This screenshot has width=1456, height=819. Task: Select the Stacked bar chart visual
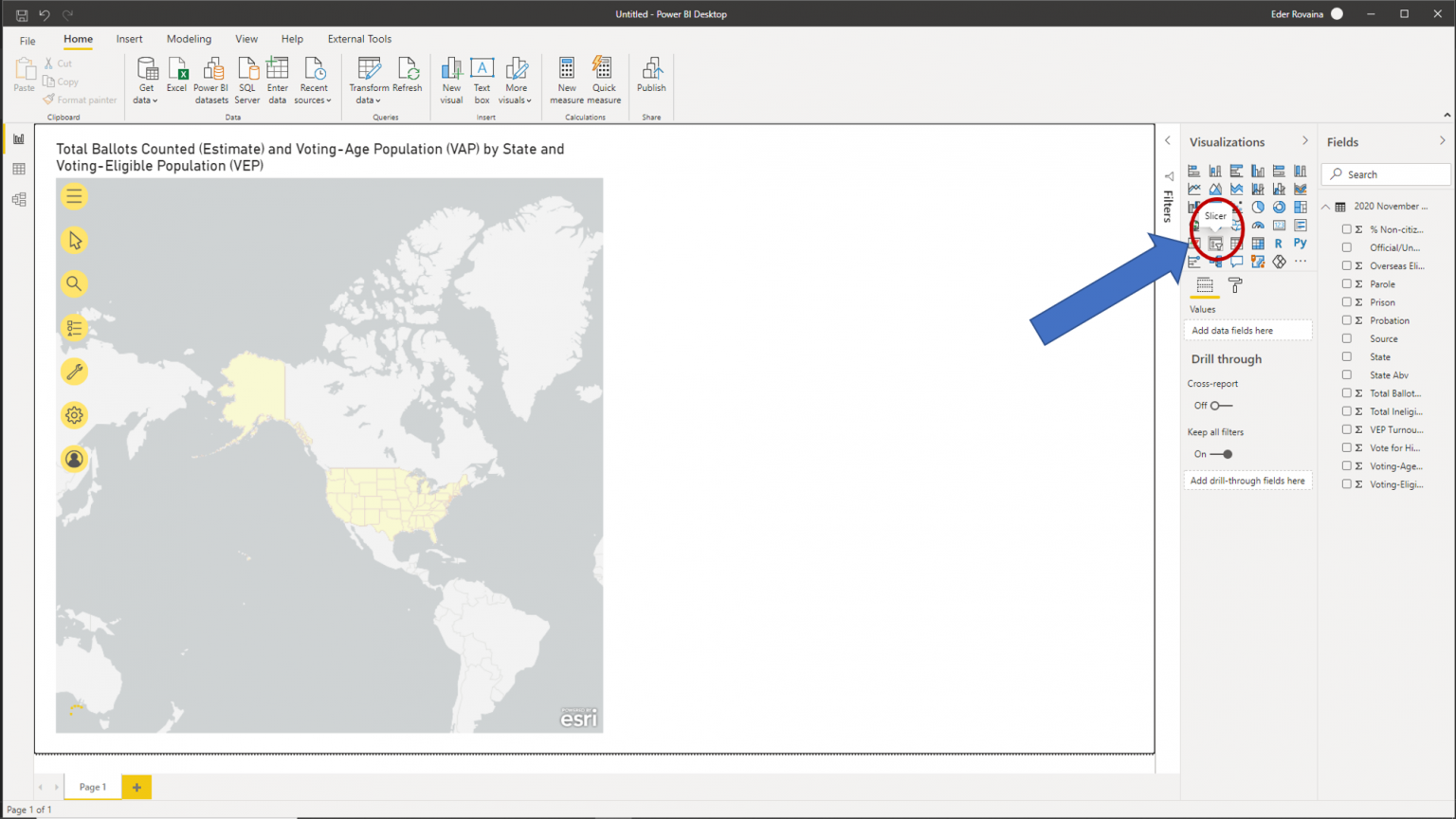tap(1193, 171)
